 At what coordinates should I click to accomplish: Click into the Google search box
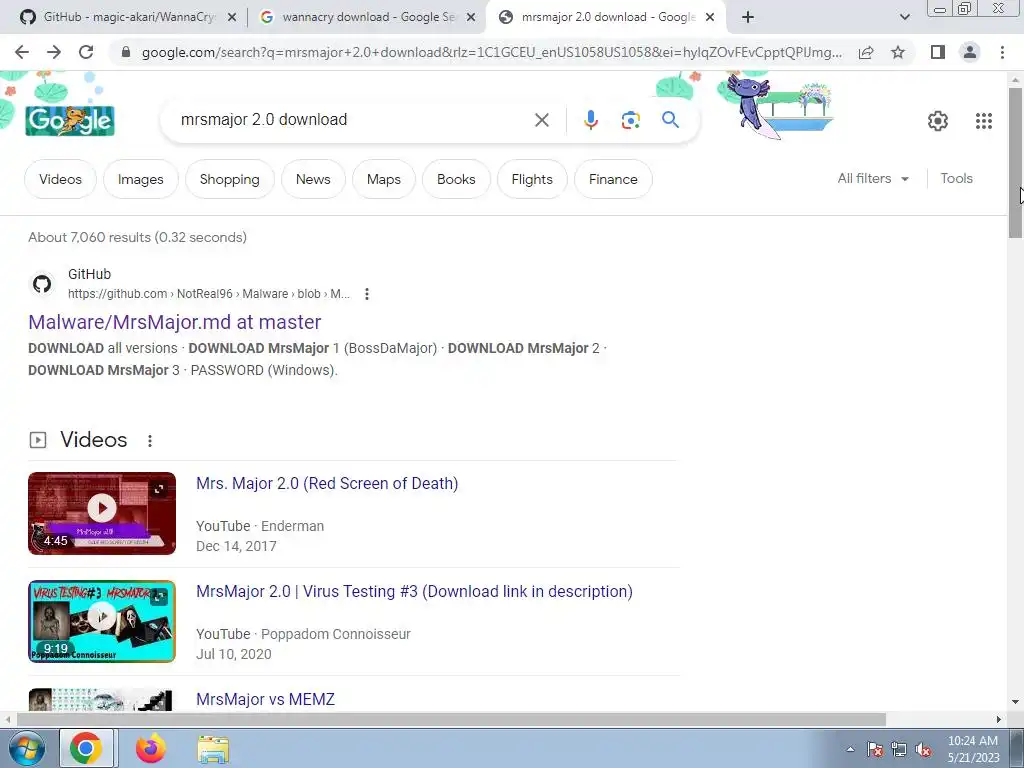353,120
